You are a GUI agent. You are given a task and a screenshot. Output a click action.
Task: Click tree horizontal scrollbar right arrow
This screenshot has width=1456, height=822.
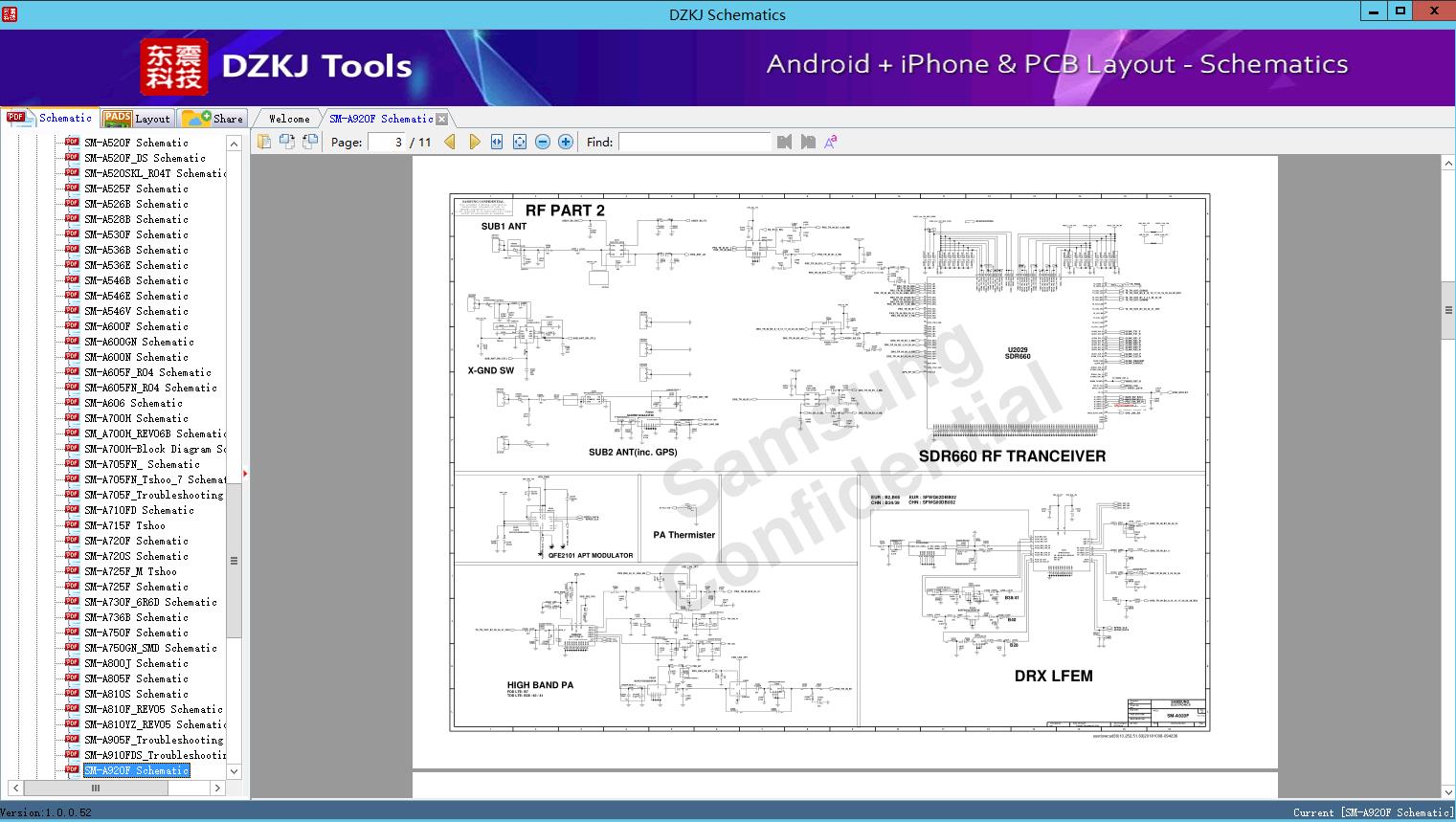point(217,789)
